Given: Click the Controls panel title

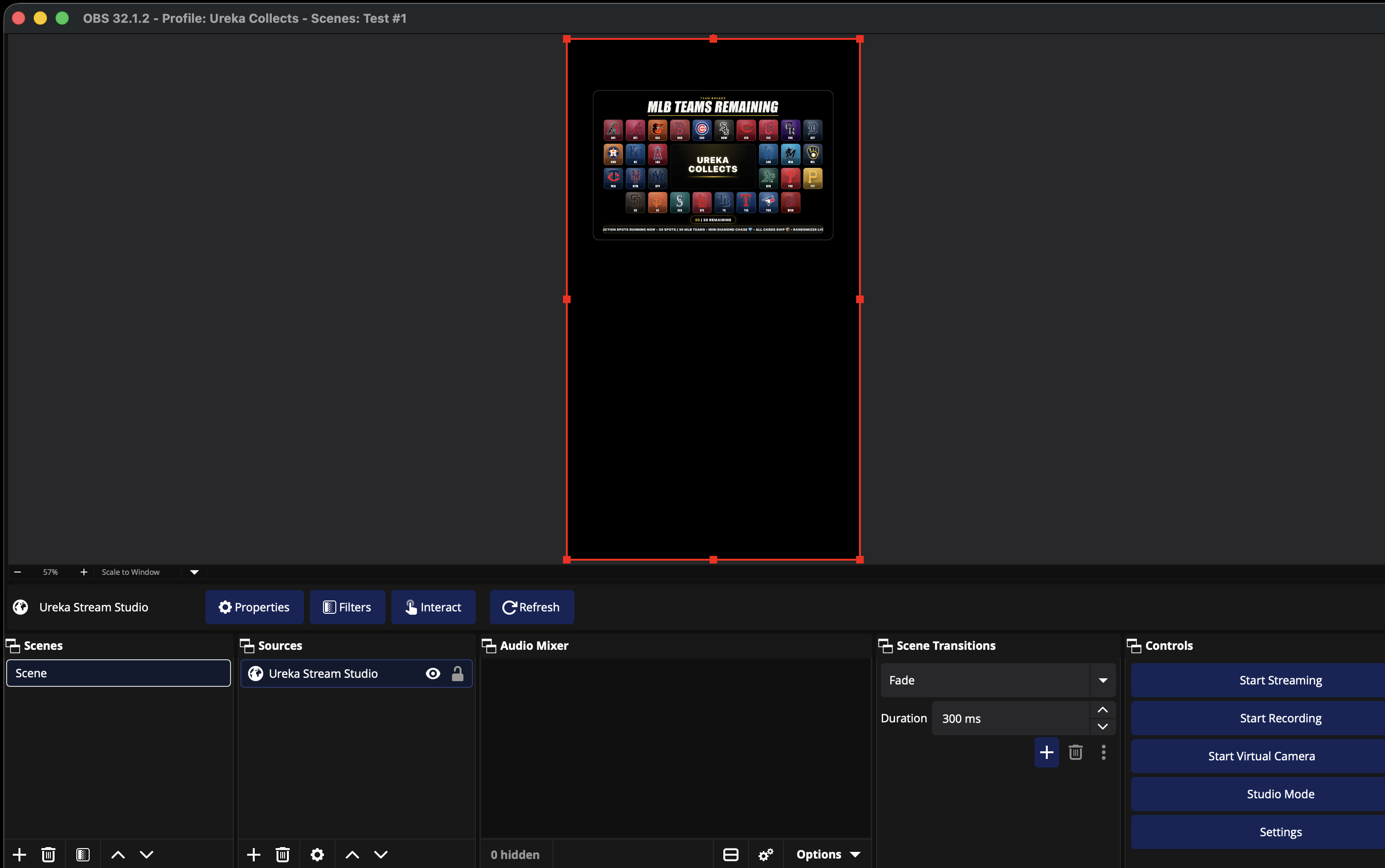Looking at the screenshot, I should point(1169,646).
